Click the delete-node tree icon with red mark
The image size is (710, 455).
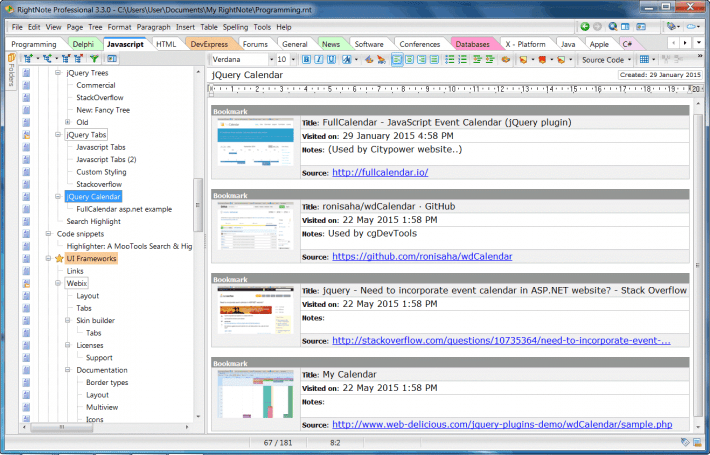[x=79, y=58]
